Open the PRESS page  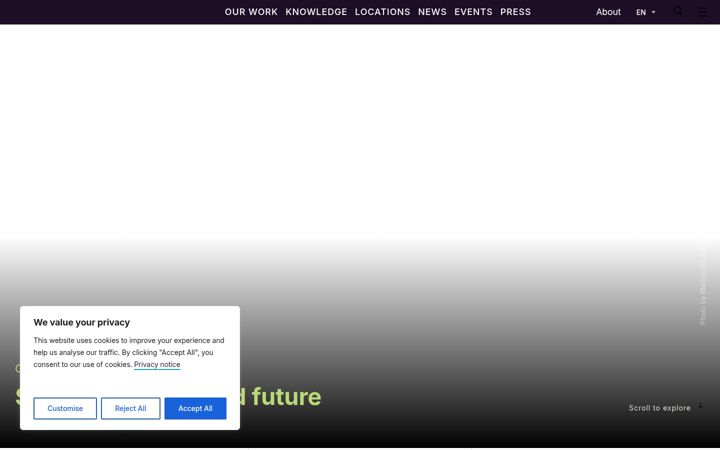(x=515, y=12)
